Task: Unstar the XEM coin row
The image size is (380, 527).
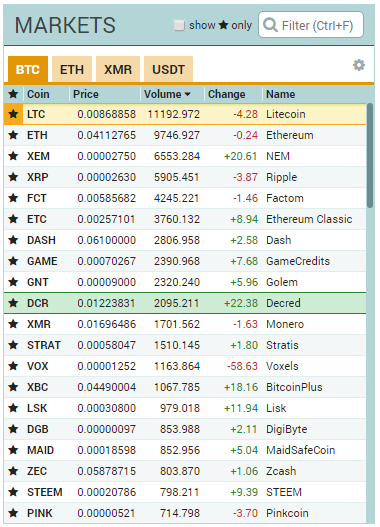Action: click(13, 156)
